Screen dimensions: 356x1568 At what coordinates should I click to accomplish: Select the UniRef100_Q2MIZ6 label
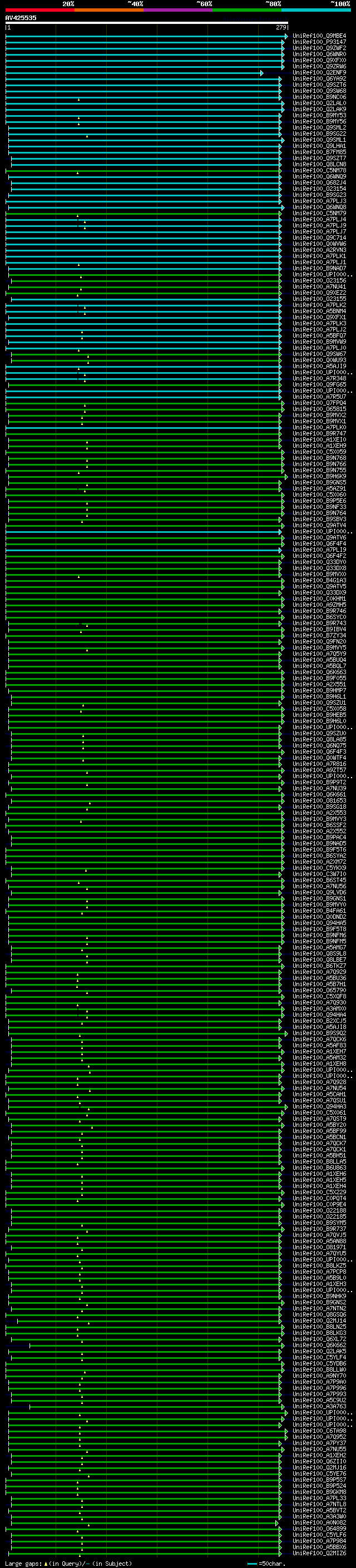[x=319, y=1554]
